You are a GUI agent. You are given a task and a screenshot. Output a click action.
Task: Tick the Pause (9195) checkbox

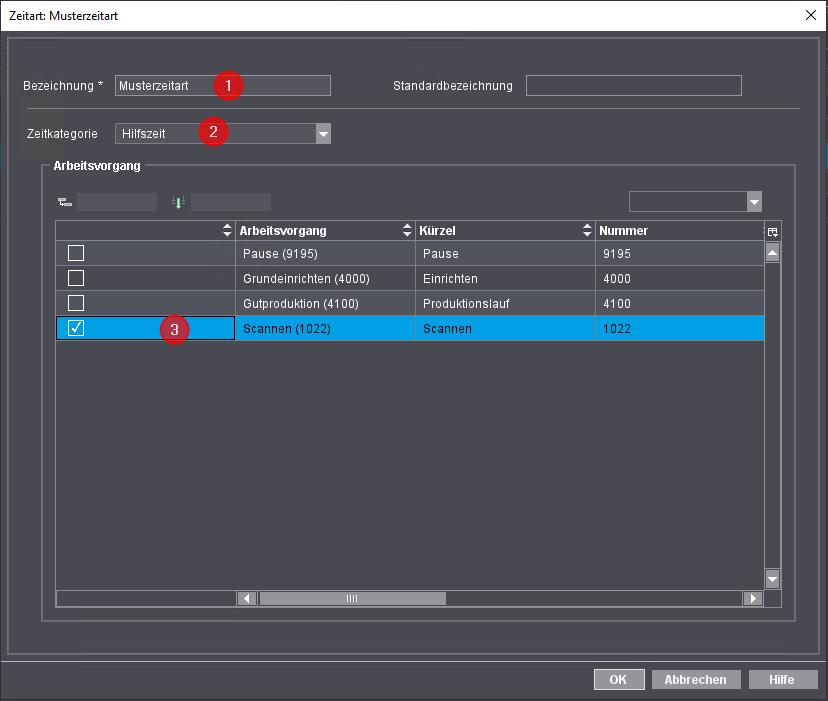point(76,253)
